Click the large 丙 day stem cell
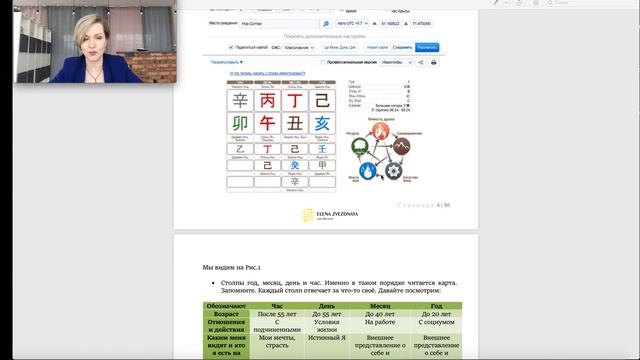The height and width of the screenshot is (360, 640). pyautogui.click(x=267, y=100)
